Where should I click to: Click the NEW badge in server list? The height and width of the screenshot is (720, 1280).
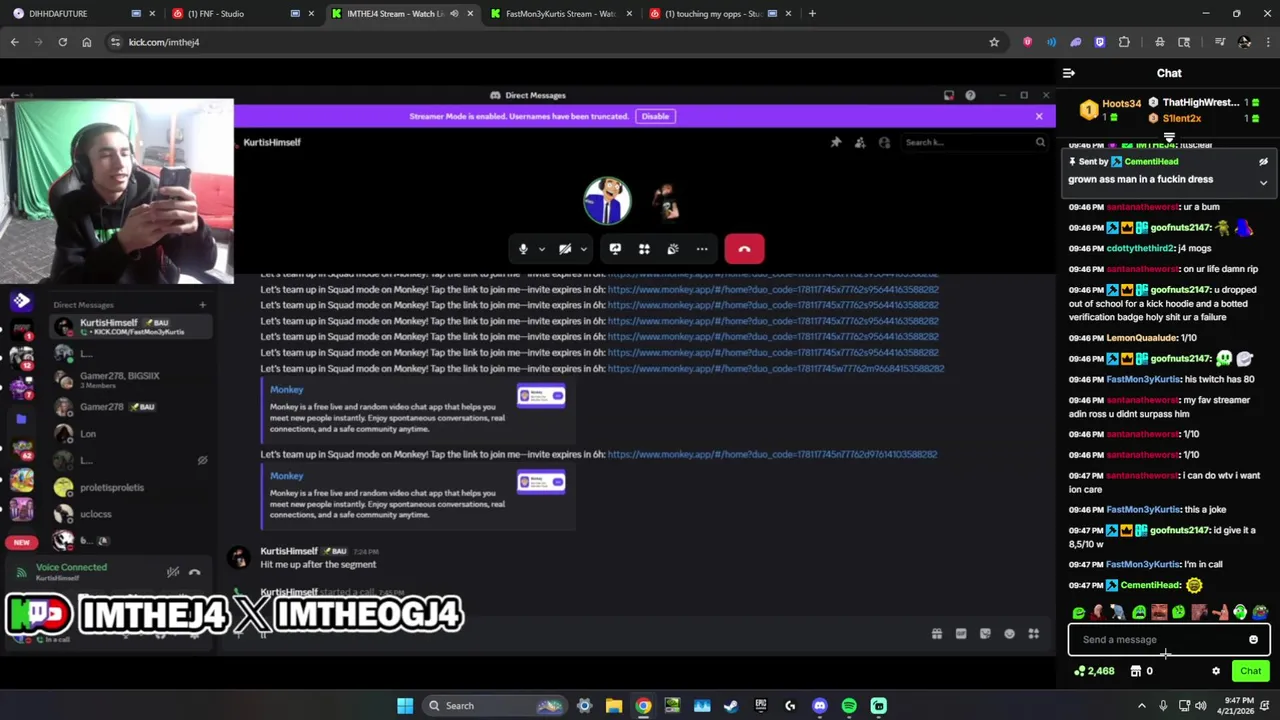[22, 542]
